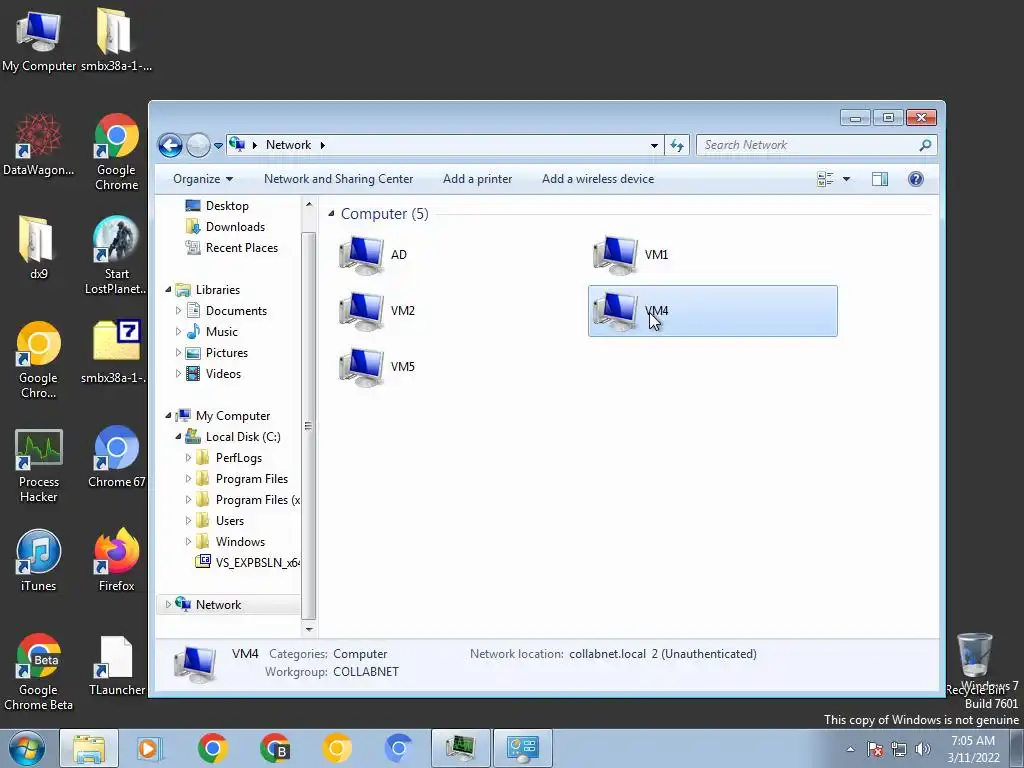Open Explorer help icon

916,179
